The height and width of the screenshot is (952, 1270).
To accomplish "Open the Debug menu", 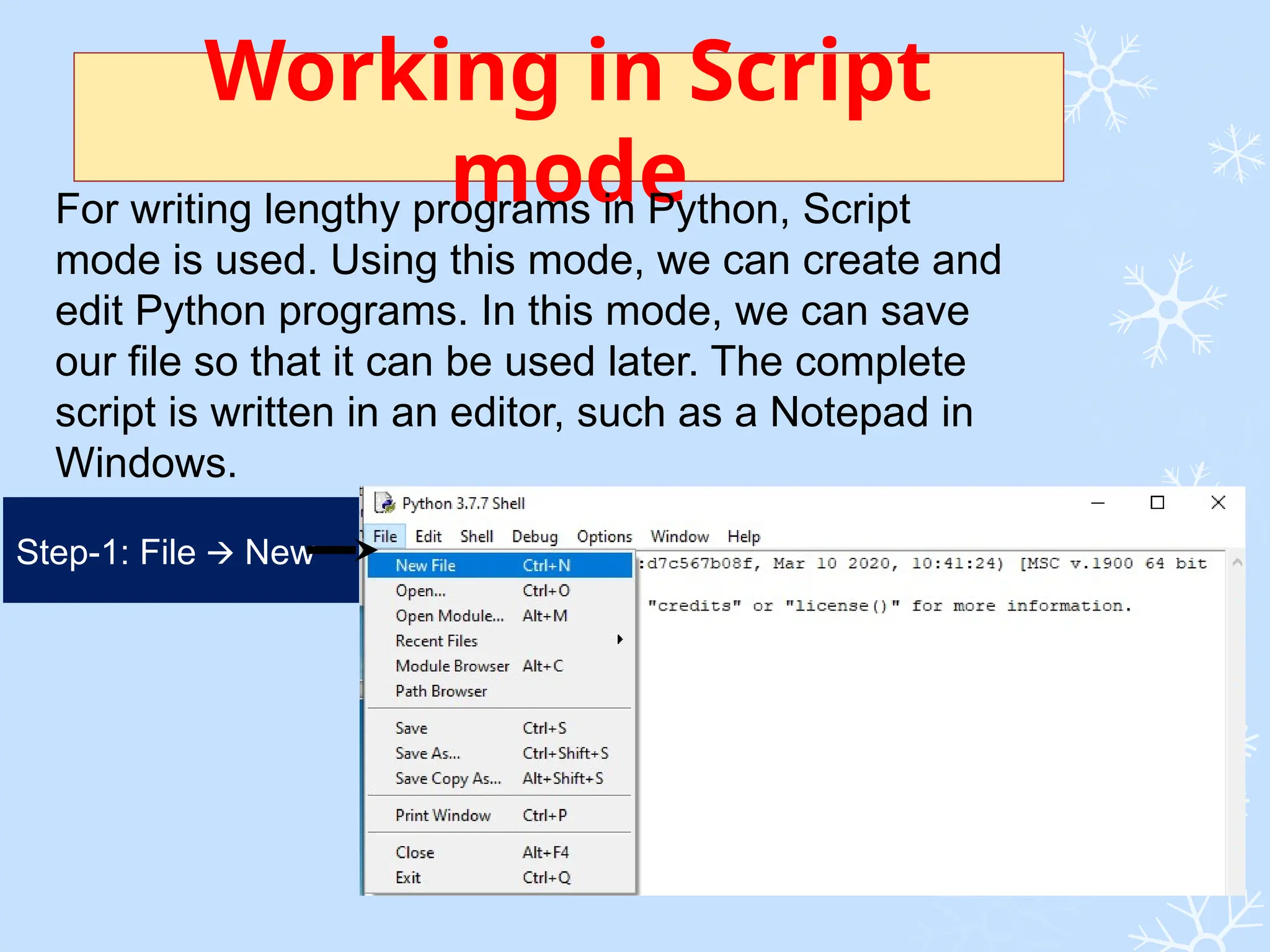I will 535,536.
